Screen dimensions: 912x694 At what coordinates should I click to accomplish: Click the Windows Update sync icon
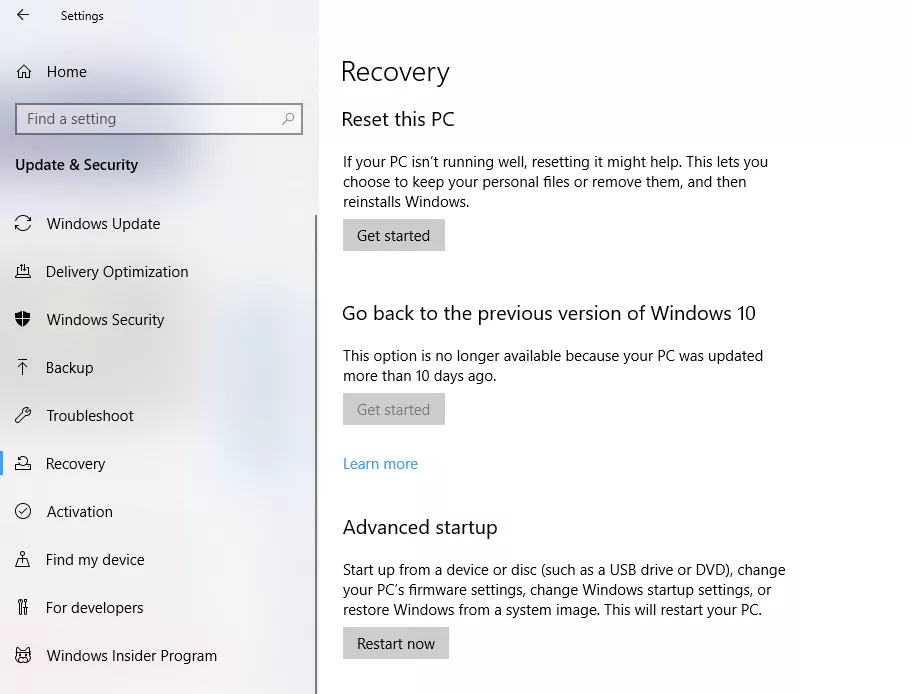pyautogui.click(x=23, y=224)
